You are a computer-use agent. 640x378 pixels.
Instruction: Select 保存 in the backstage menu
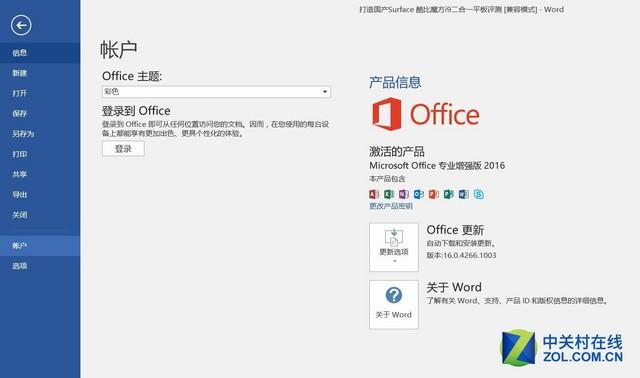click(40, 113)
